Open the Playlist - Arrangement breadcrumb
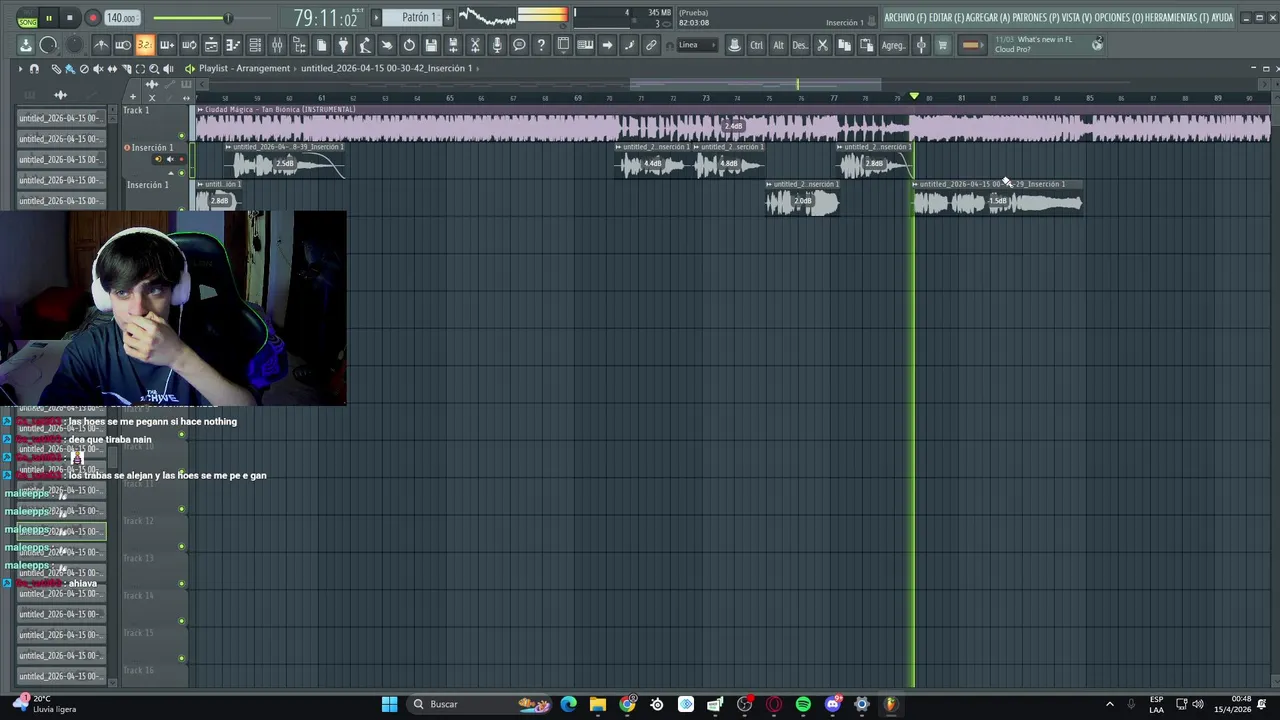 (x=244, y=68)
